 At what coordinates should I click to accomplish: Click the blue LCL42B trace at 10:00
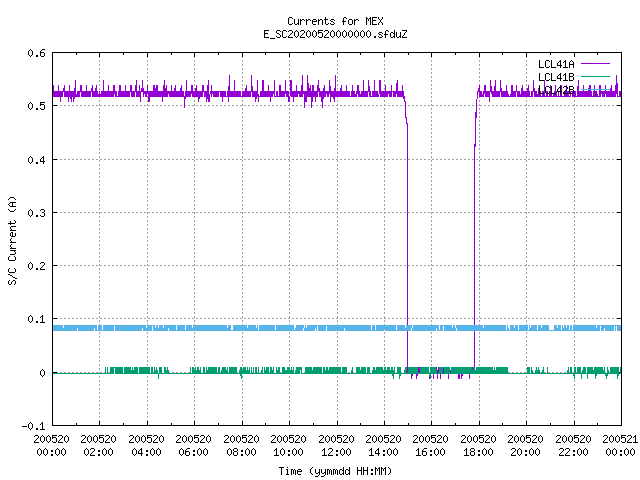[x=289, y=328]
